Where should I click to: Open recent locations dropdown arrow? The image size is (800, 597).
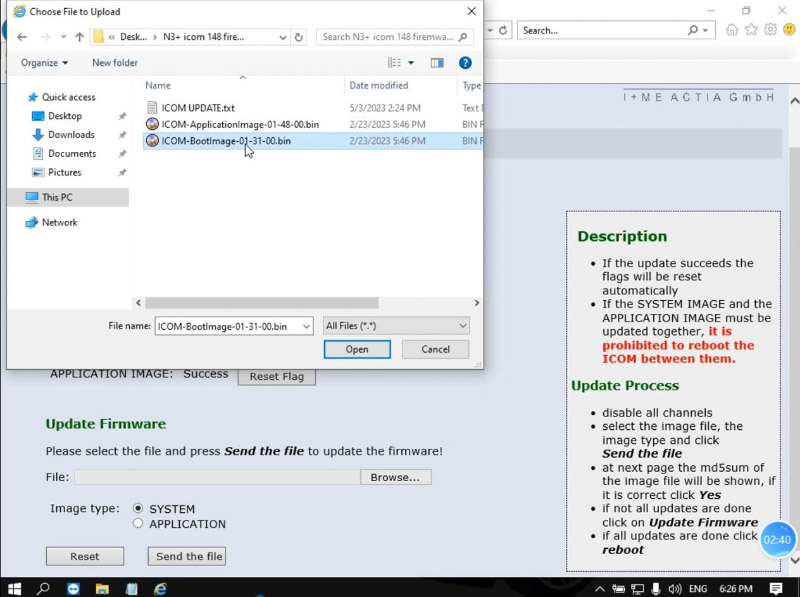(63, 37)
